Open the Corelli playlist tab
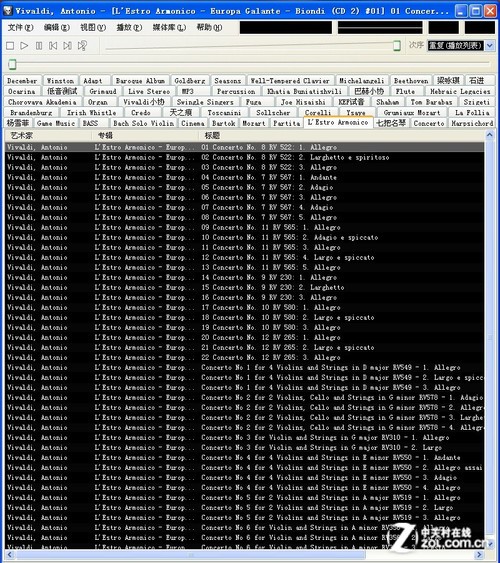 (x=318, y=113)
